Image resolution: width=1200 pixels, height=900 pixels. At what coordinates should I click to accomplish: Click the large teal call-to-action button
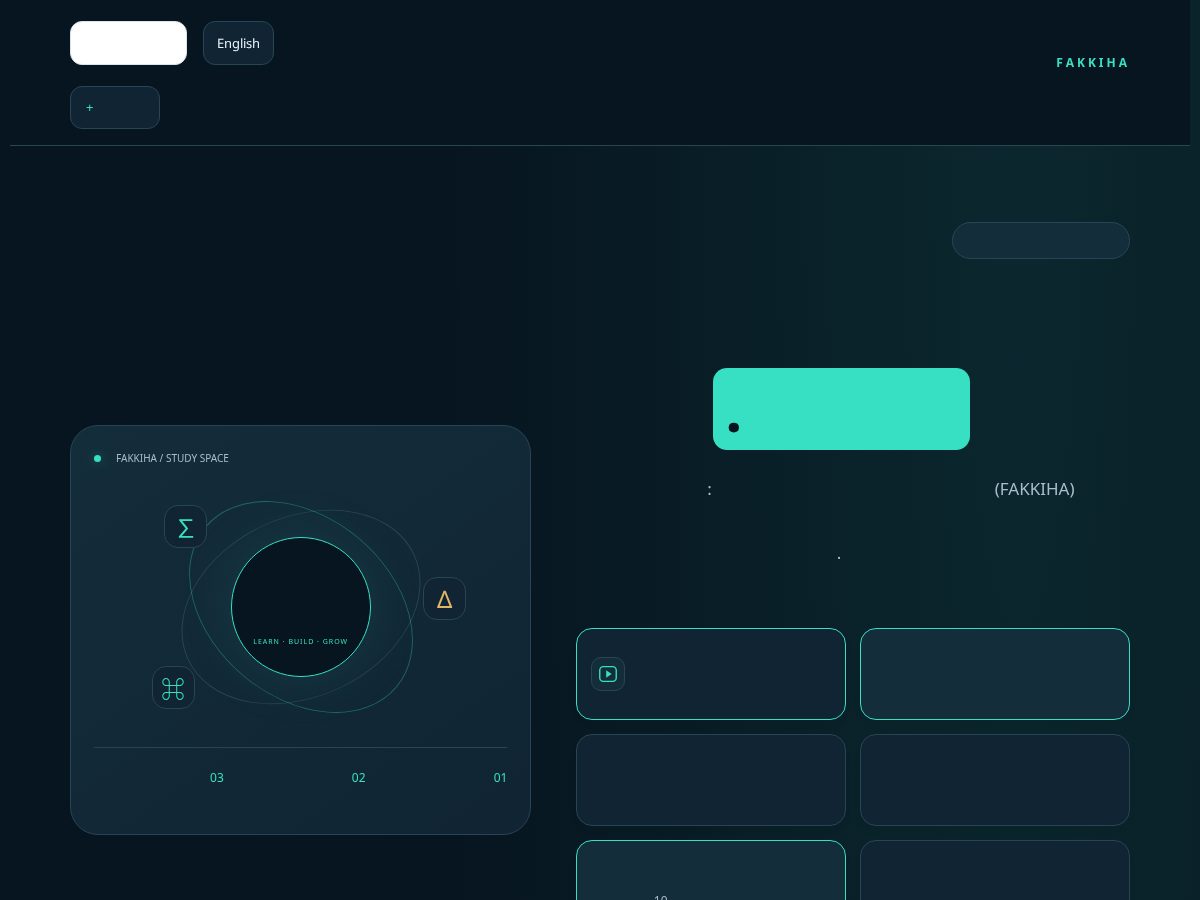(841, 409)
